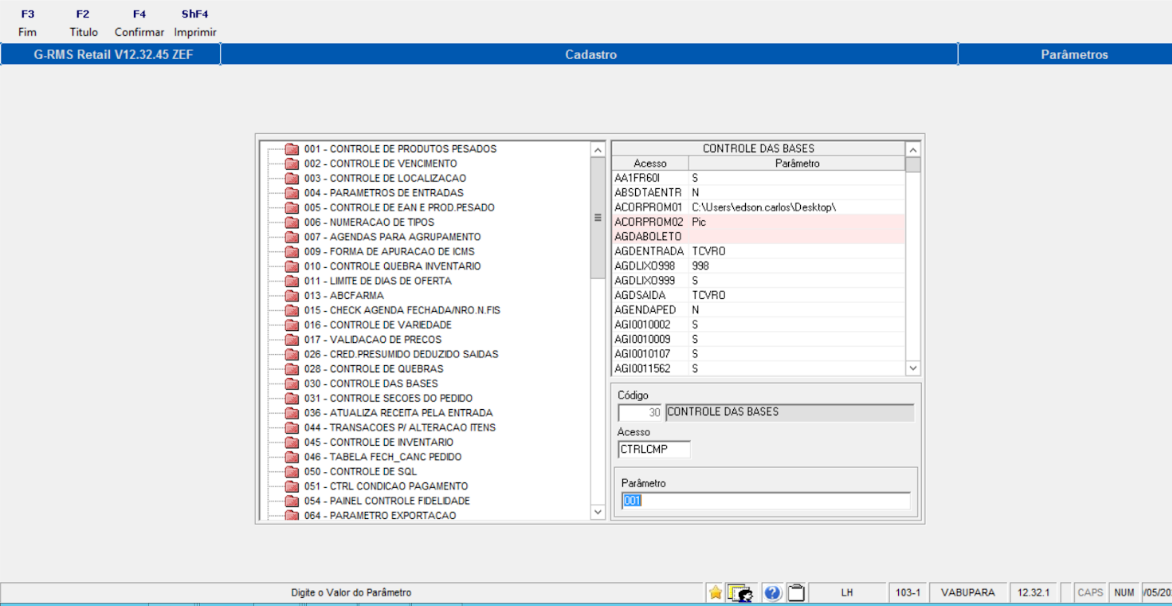Click the Acesso column header
This screenshot has width=1172, height=606.
(650, 163)
